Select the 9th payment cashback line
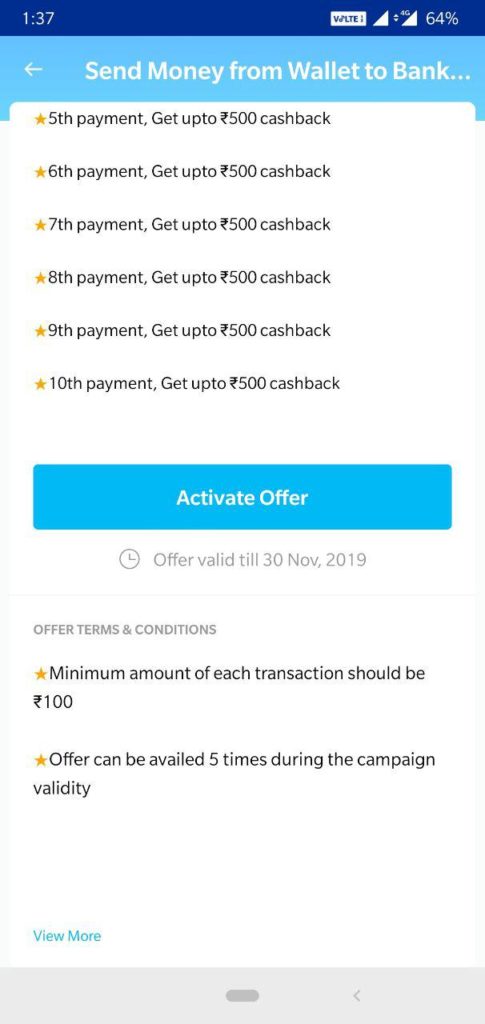 (182, 330)
